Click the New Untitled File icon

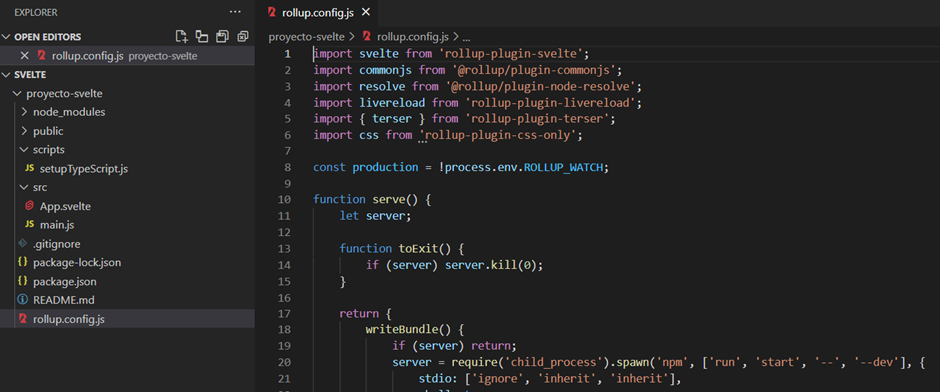pos(182,37)
